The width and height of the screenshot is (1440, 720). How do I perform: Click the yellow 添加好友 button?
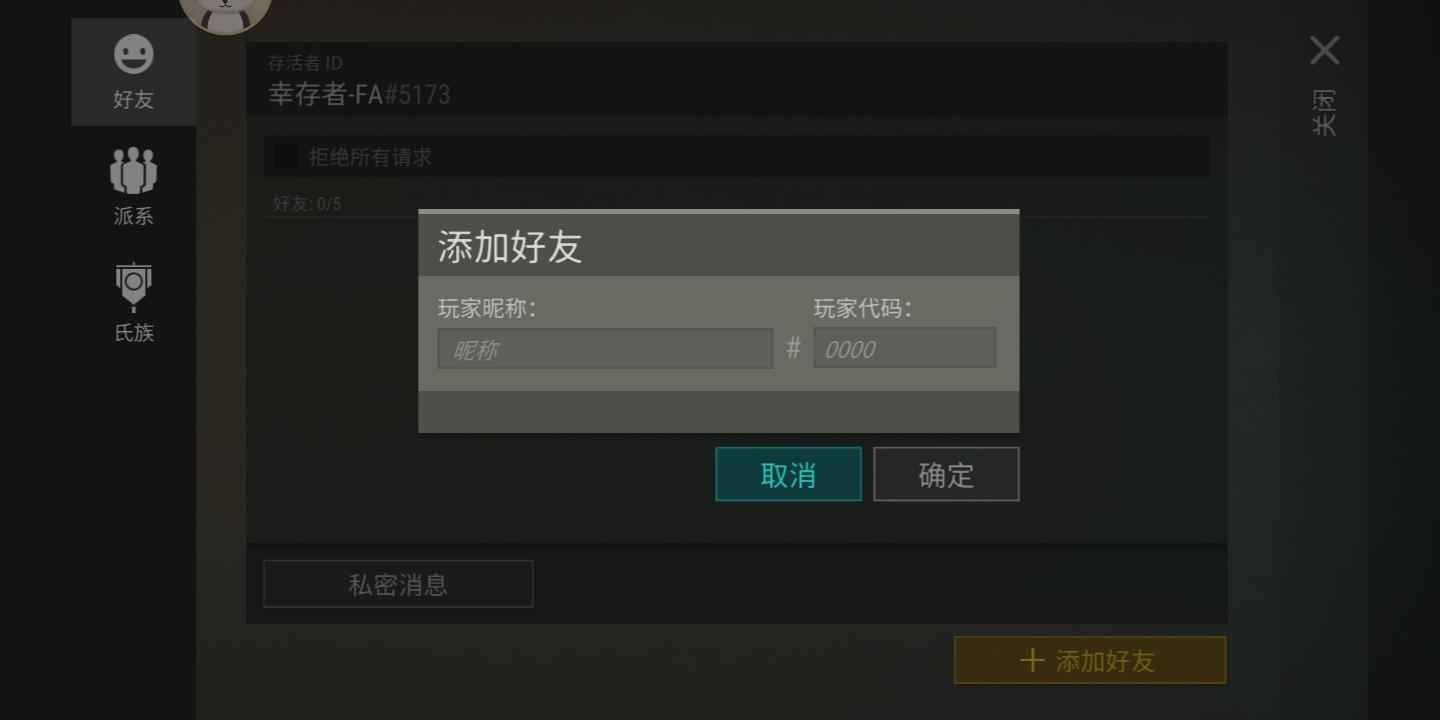1090,660
